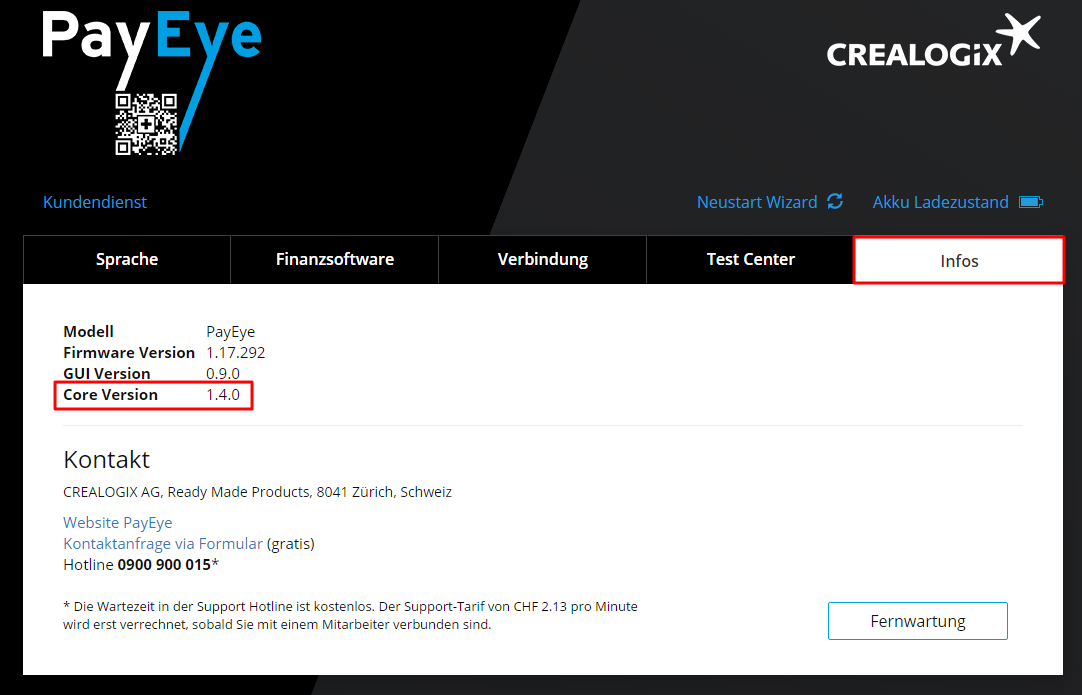Start the Neustart Wizard via its text link
Screen dimensions: 1082x695
757,202
